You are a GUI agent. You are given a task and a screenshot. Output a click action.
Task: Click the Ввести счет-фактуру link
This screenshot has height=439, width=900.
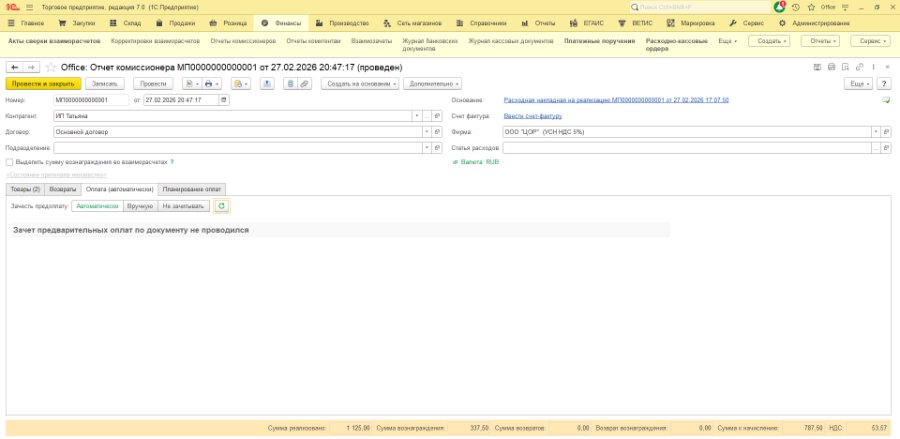click(533, 116)
